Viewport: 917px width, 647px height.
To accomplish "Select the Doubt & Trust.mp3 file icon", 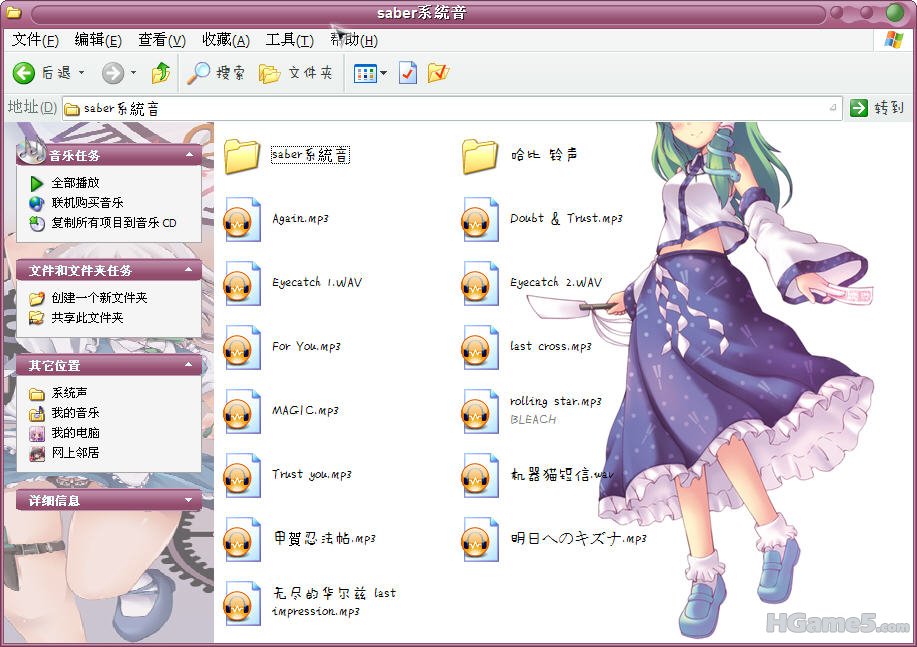I will (x=480, y=219).
